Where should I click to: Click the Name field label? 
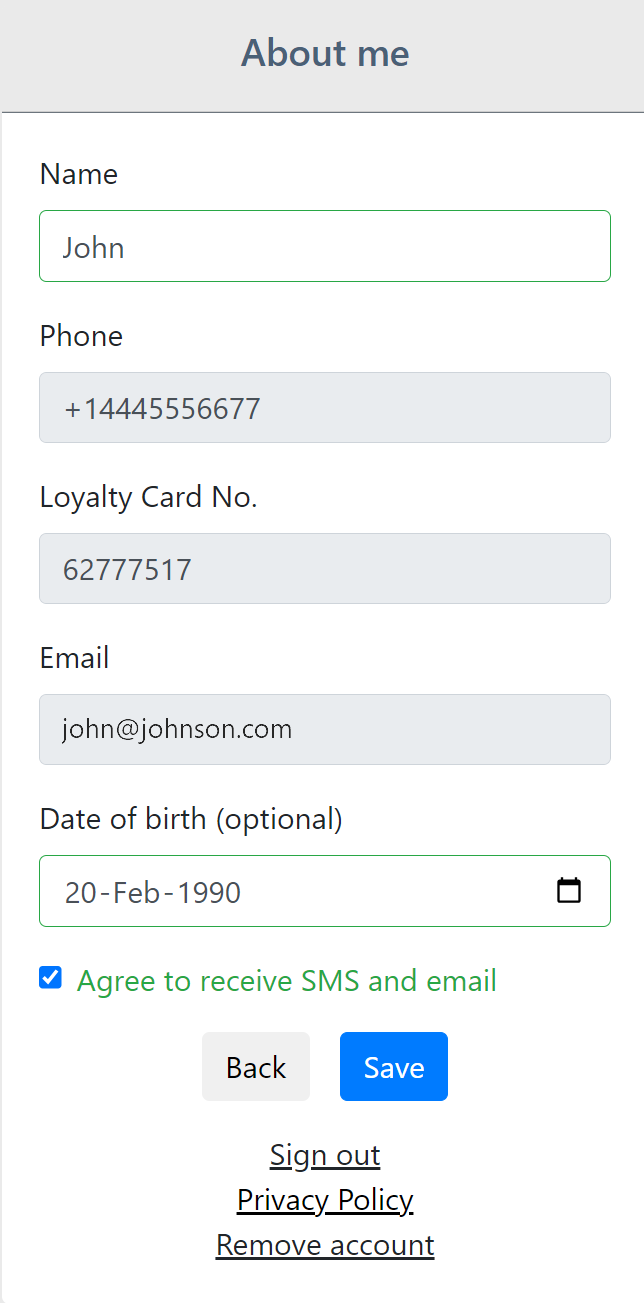[x=79, y=174]
